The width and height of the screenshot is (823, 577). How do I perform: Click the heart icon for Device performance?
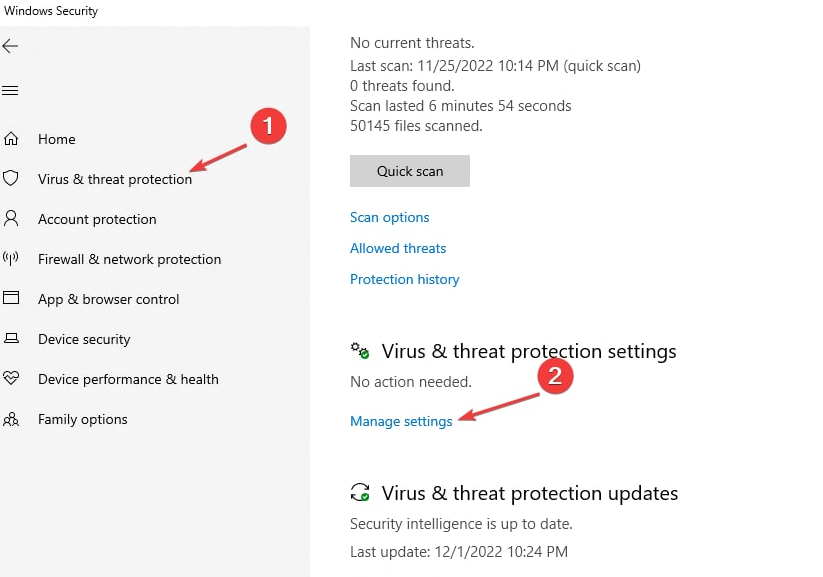(x=11, y=377)
